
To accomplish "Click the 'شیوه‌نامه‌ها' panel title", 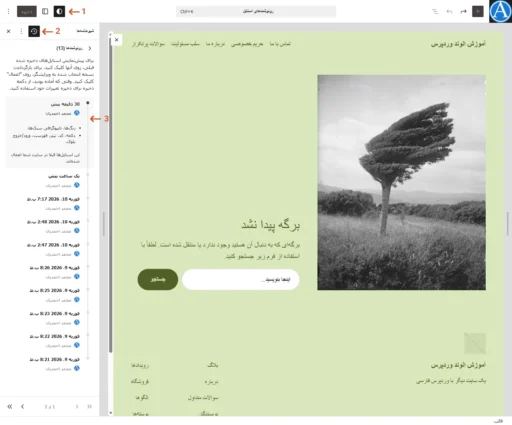I will (85, 31).
